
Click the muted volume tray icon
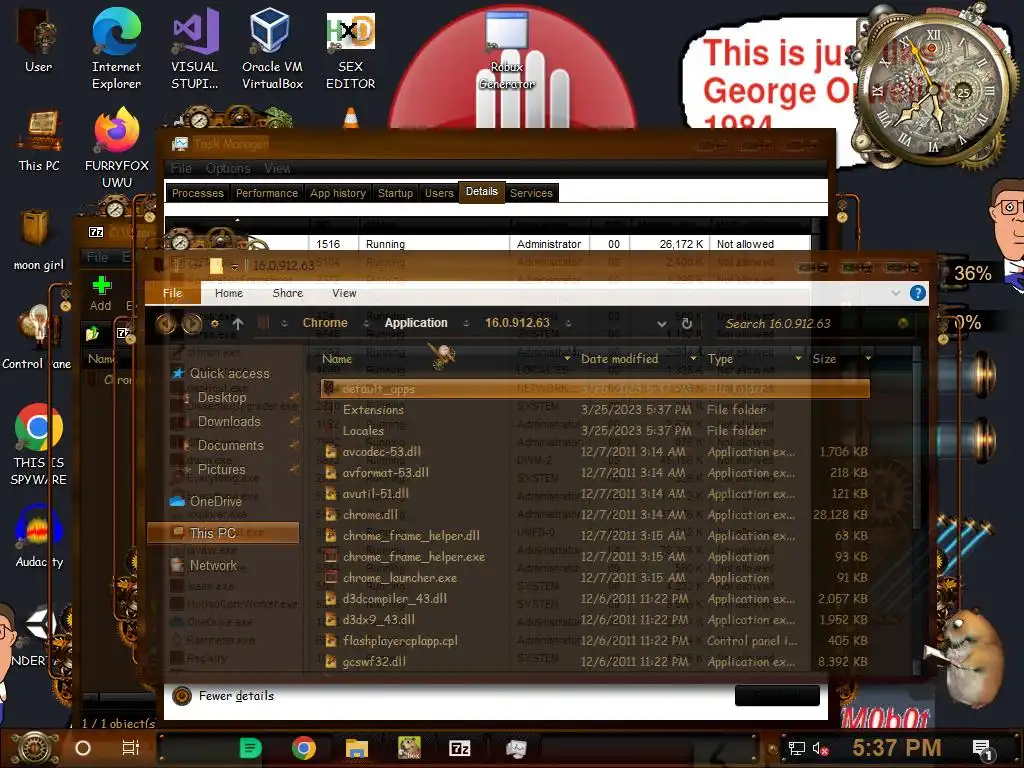(820, 748)
